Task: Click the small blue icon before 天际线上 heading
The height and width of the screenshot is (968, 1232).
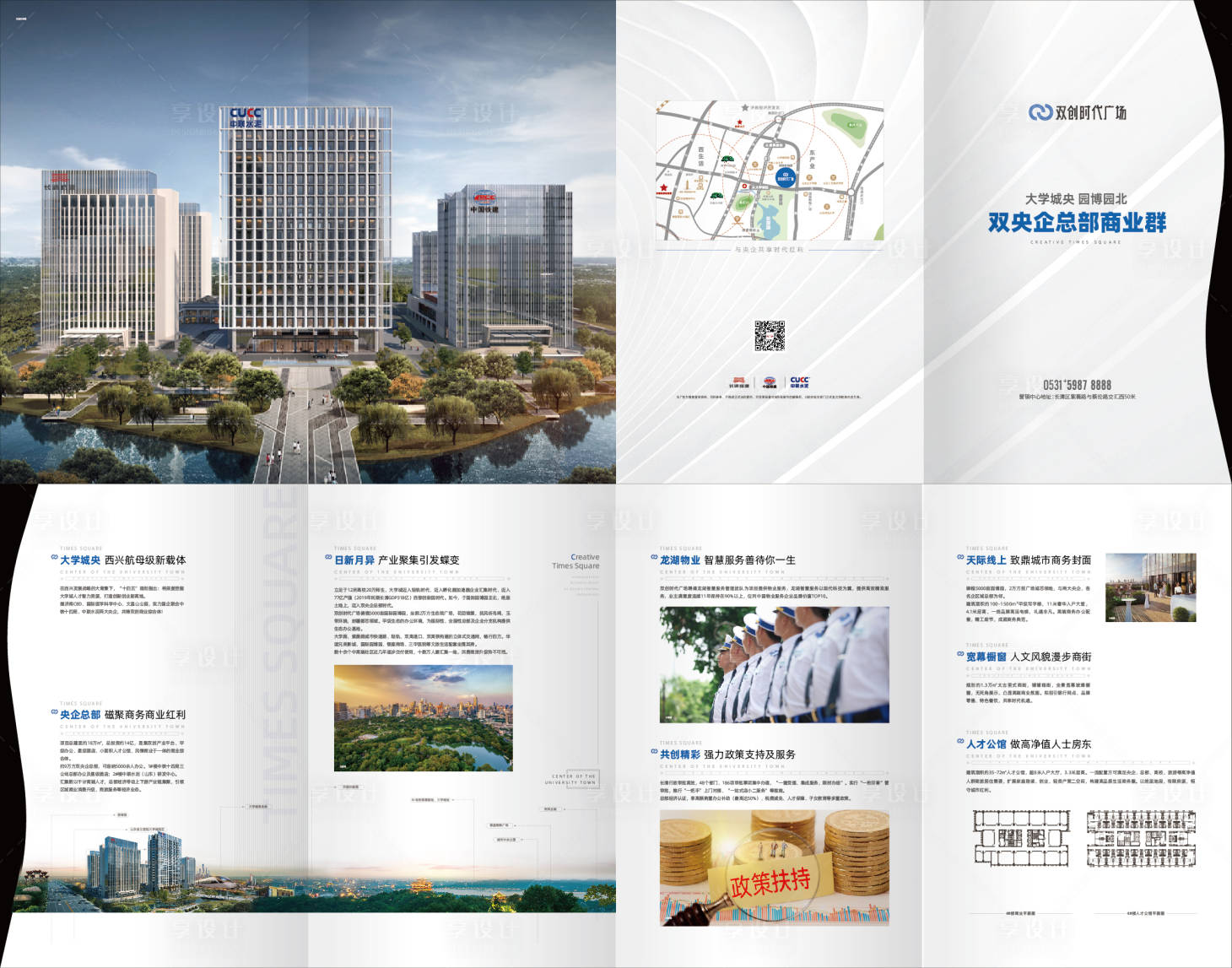Action: tap(960, 557)
